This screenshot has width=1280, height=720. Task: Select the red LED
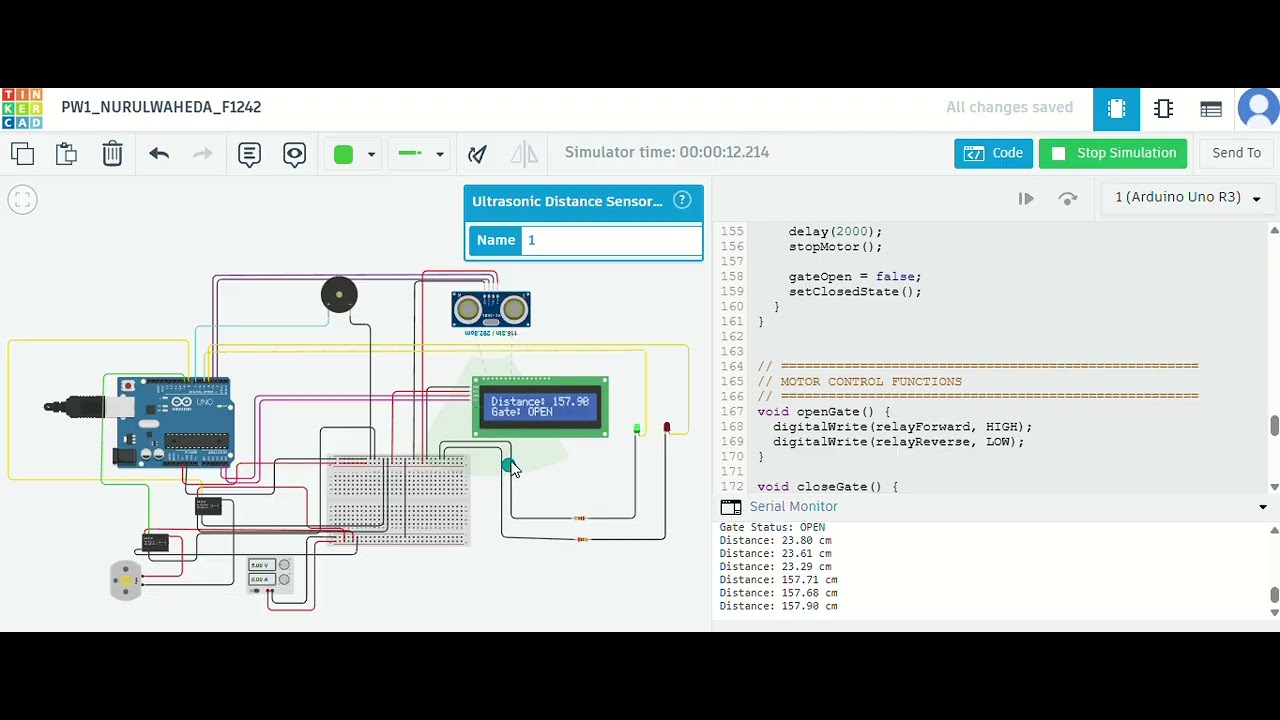point(667,428)
